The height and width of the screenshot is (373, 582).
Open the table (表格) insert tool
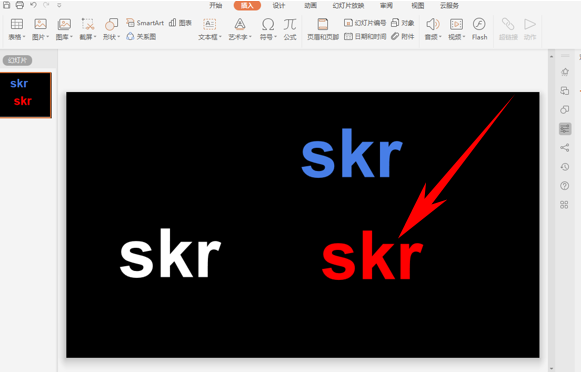17,29
